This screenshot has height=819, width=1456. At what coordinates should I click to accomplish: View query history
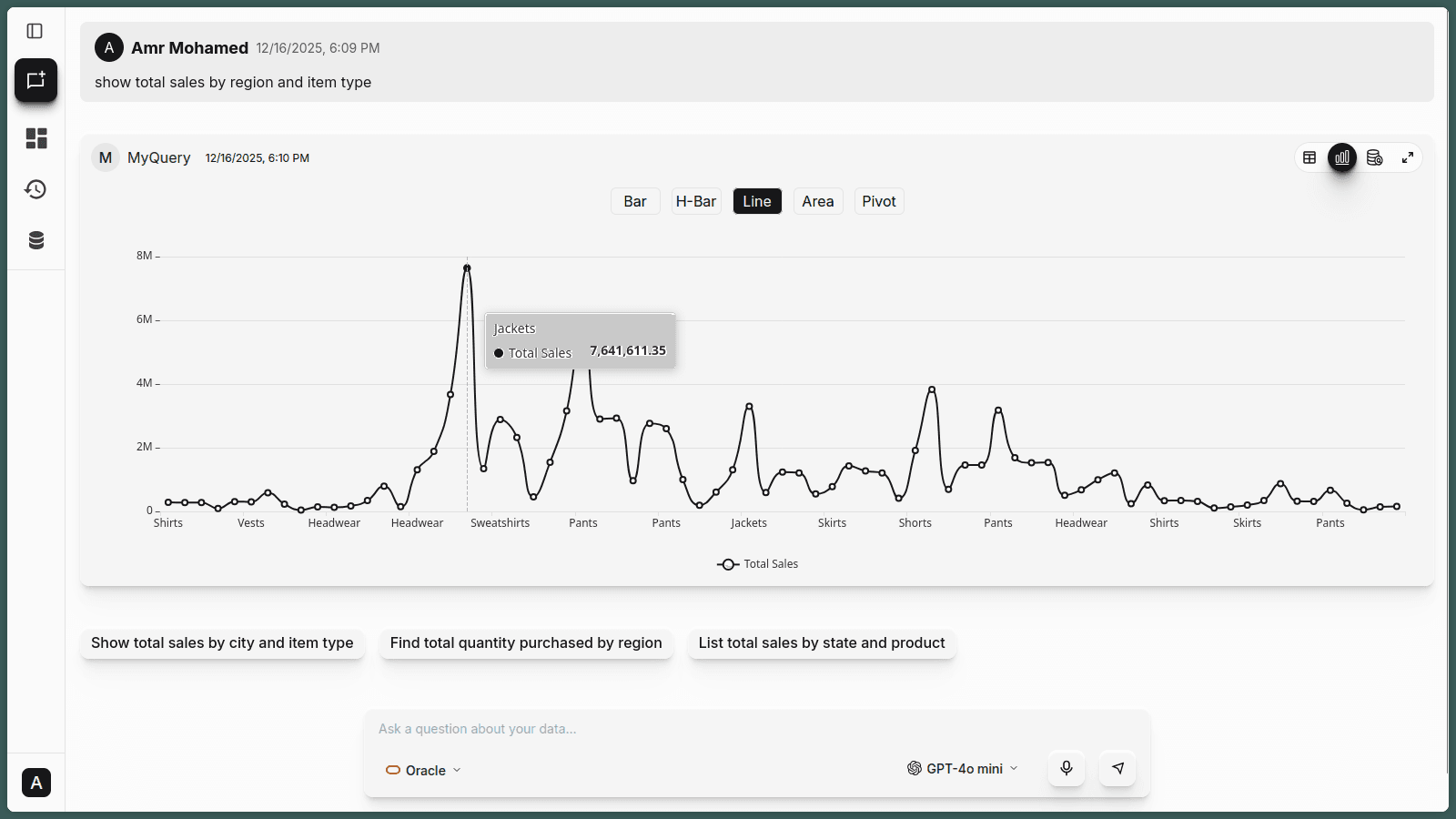pos(36,189)
